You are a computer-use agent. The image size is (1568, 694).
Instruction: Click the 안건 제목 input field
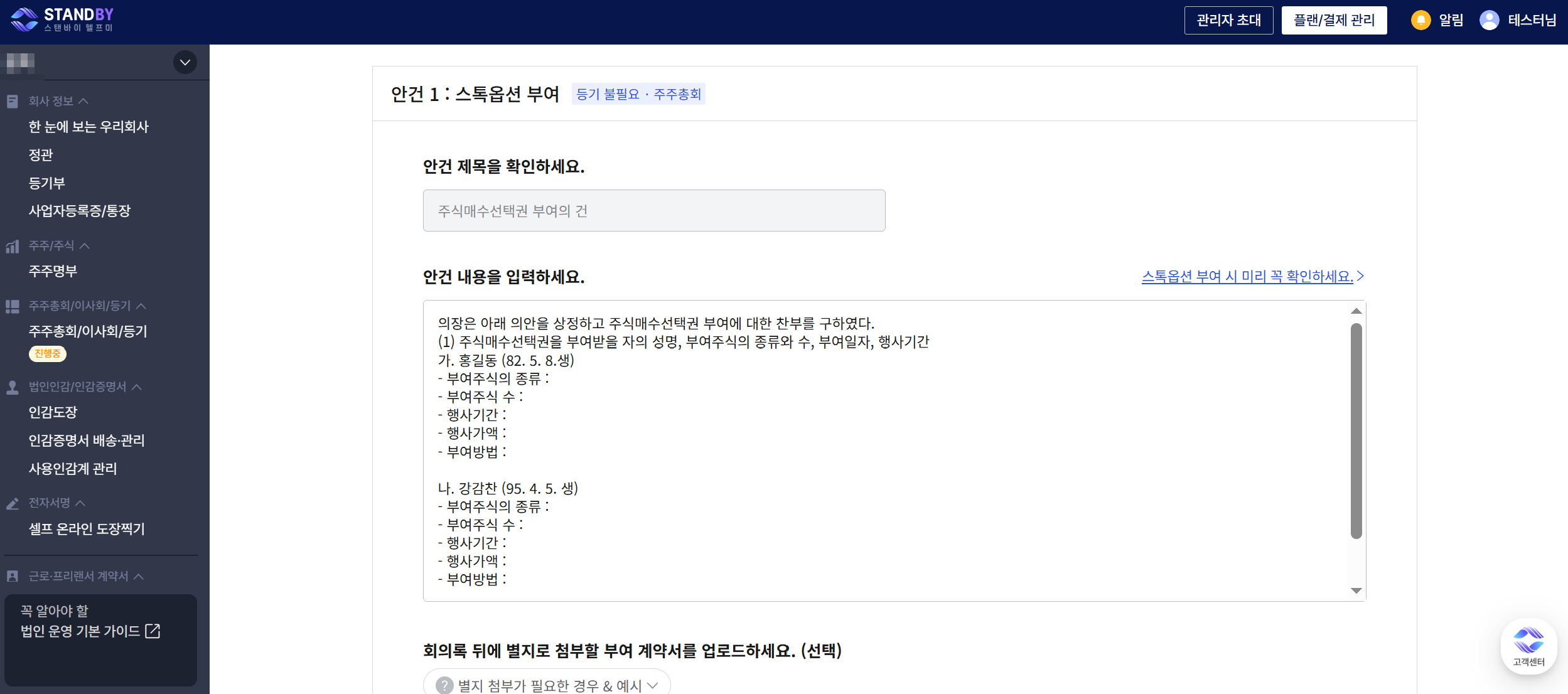coord(654,211)
